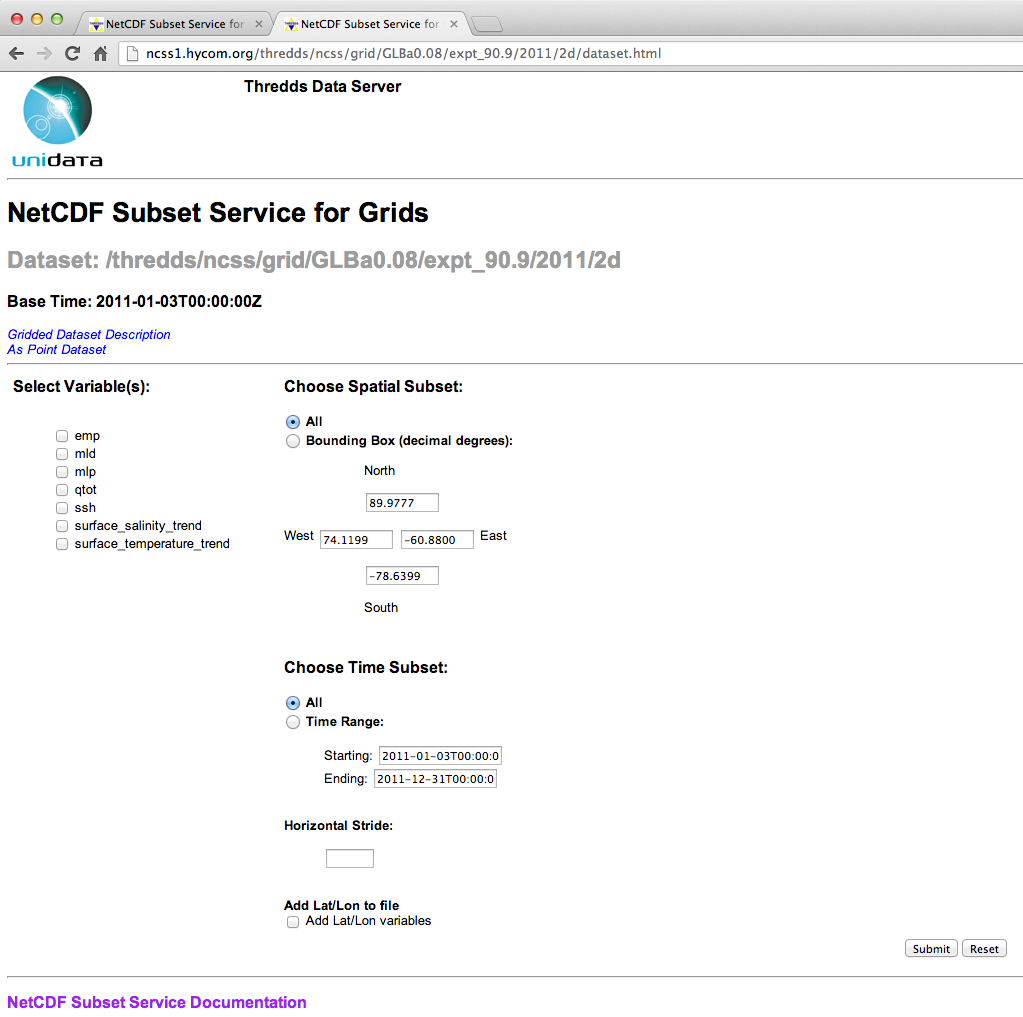Go to browser Home icon
This screenshot has width=1023, height=1017.
(x=100, y=54)
